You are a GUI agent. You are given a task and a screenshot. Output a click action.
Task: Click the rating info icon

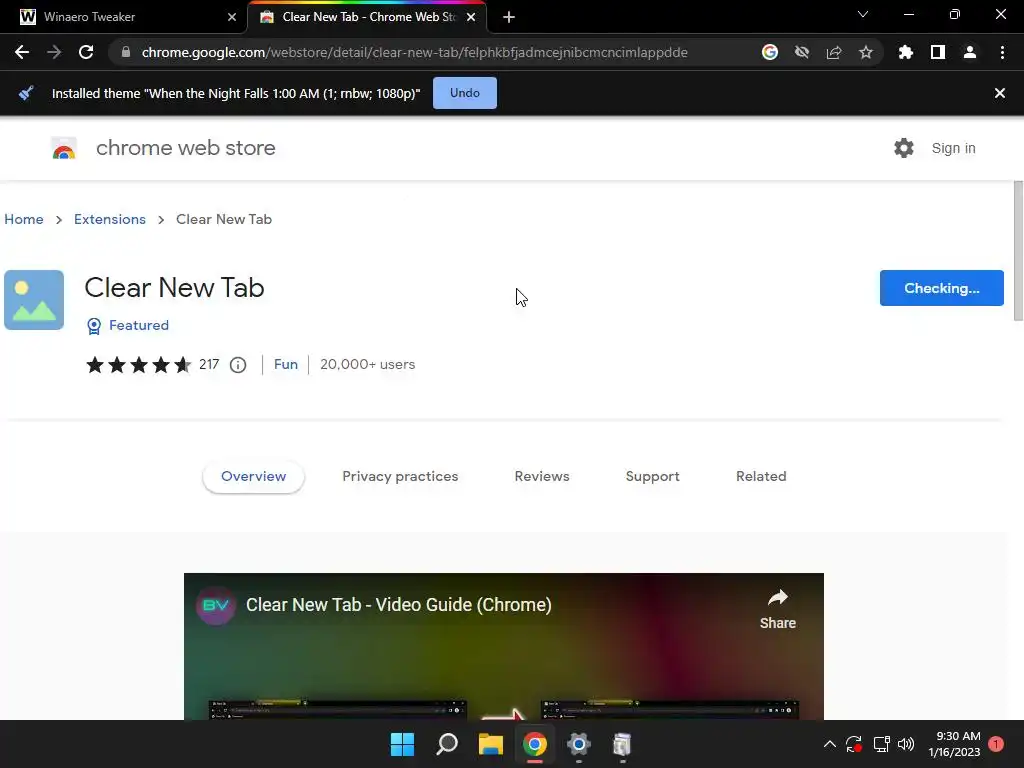pos(238,364)
